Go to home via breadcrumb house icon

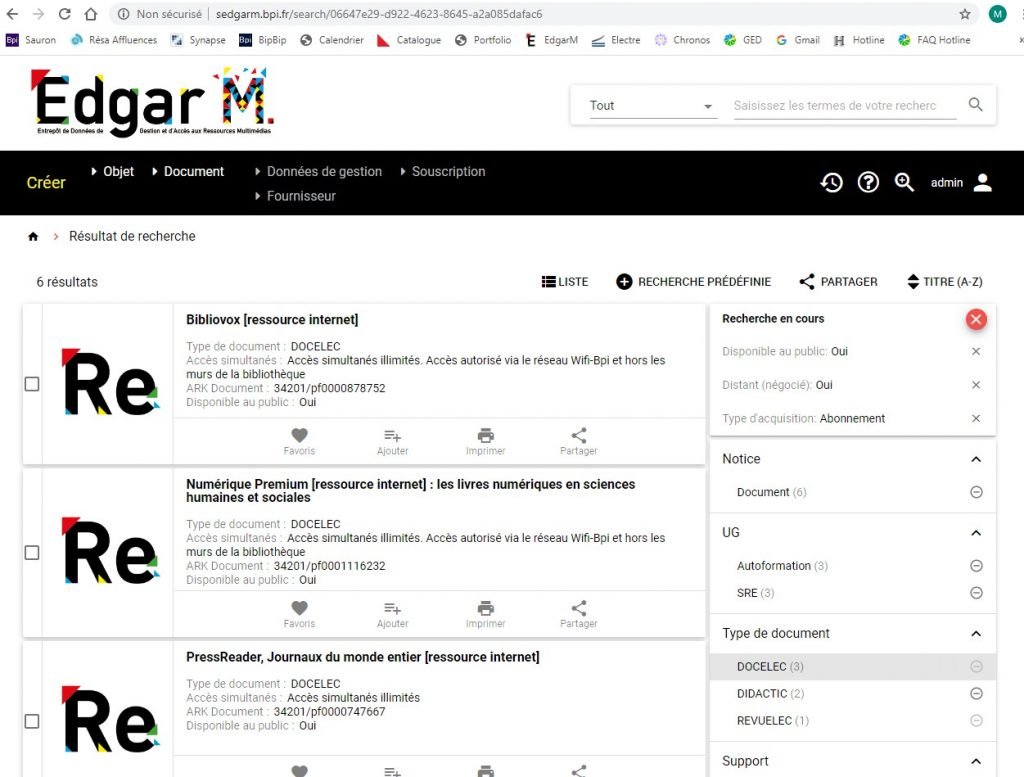click(x=33, y=236)
